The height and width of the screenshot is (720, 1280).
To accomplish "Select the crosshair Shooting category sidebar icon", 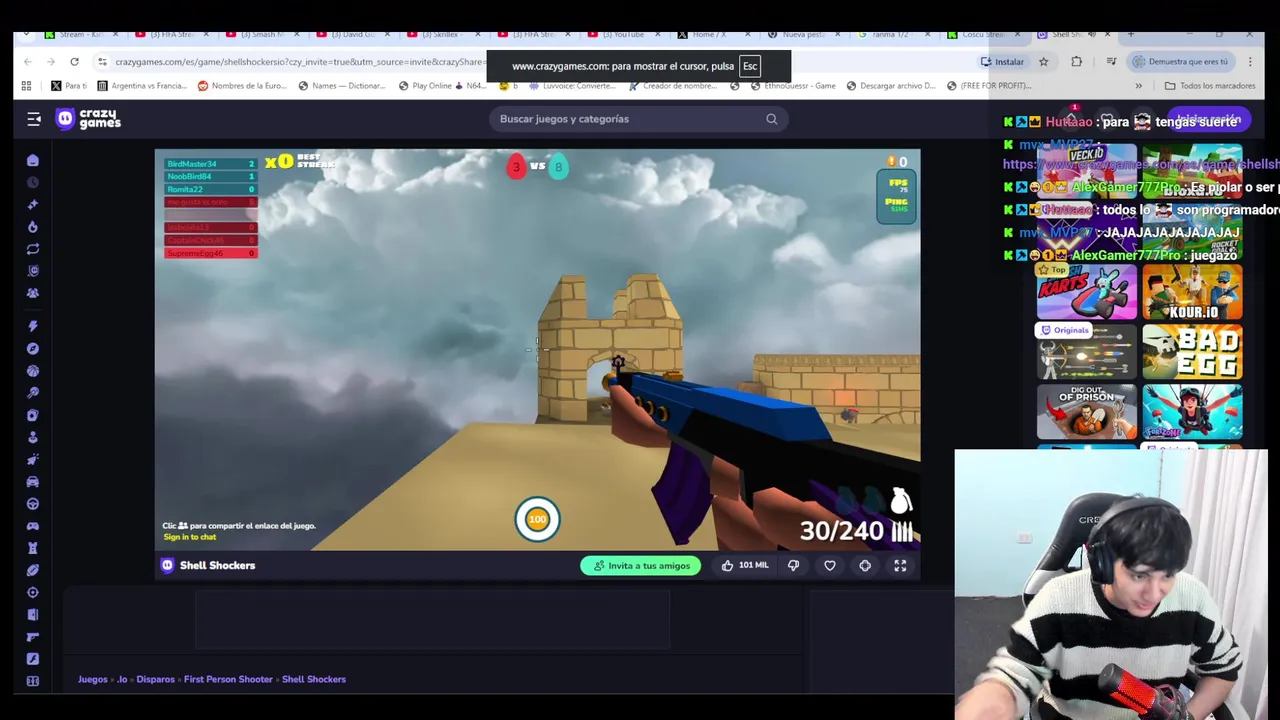I will pyautogui.click(x=33, y=592).
